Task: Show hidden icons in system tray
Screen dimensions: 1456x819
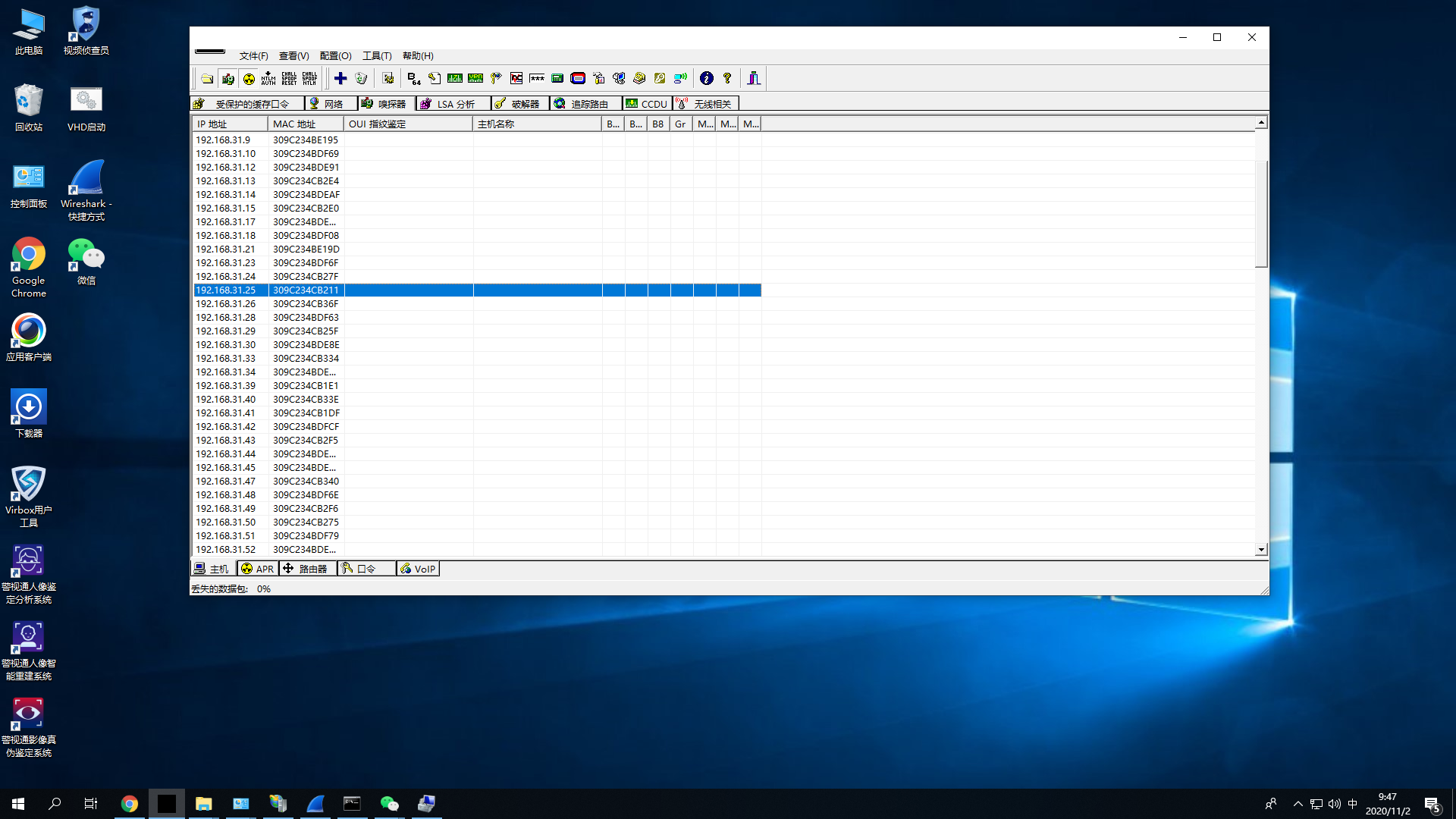Action: tap(1298, 804)
